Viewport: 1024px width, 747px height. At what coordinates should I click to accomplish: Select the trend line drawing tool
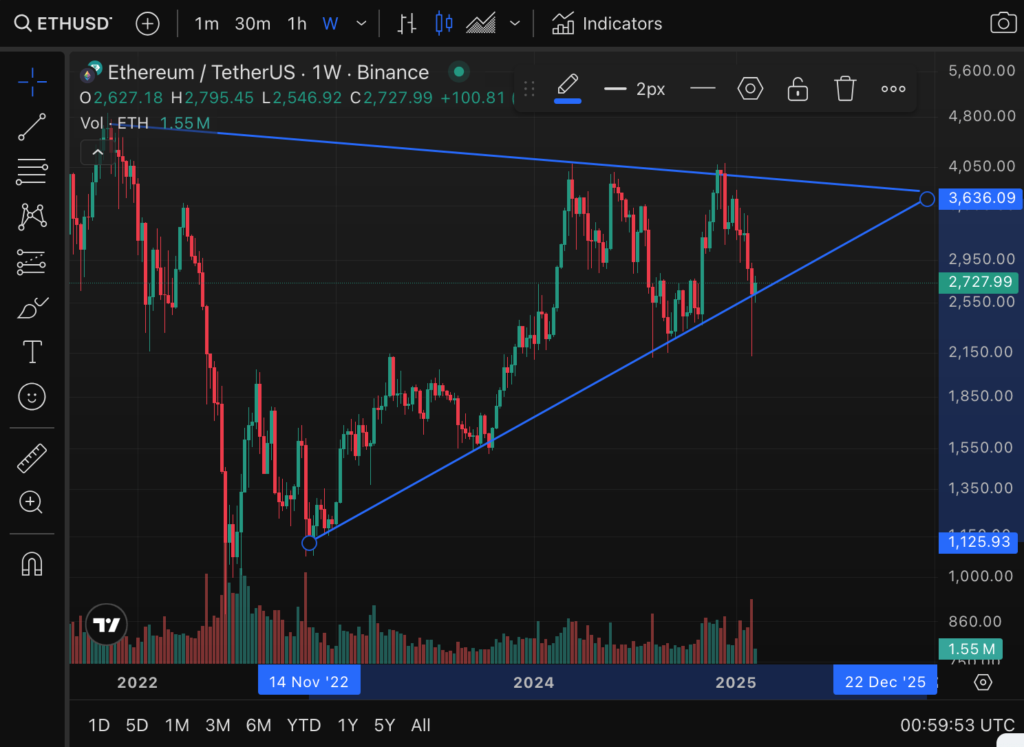click(32, 127)
